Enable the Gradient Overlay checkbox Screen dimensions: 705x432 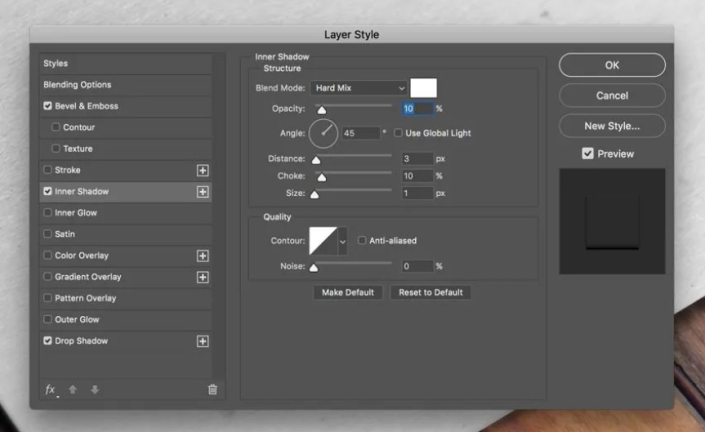pyautogui.click(x=48, y=276)
